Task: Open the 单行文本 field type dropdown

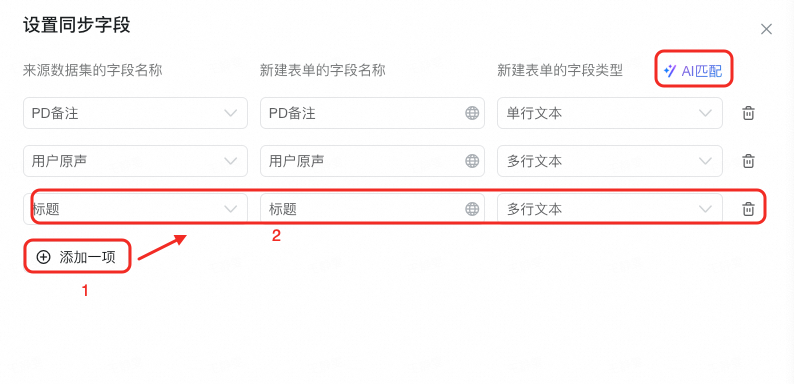Action: coord(610,113)
